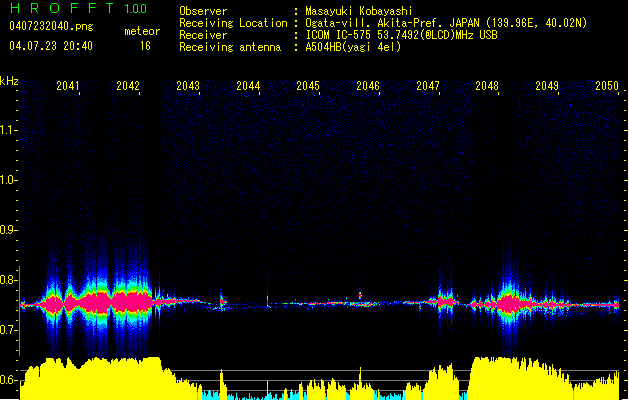Click the 2045 time axis marker
This screenshot has width=629, height=400.
pos(308,86)
